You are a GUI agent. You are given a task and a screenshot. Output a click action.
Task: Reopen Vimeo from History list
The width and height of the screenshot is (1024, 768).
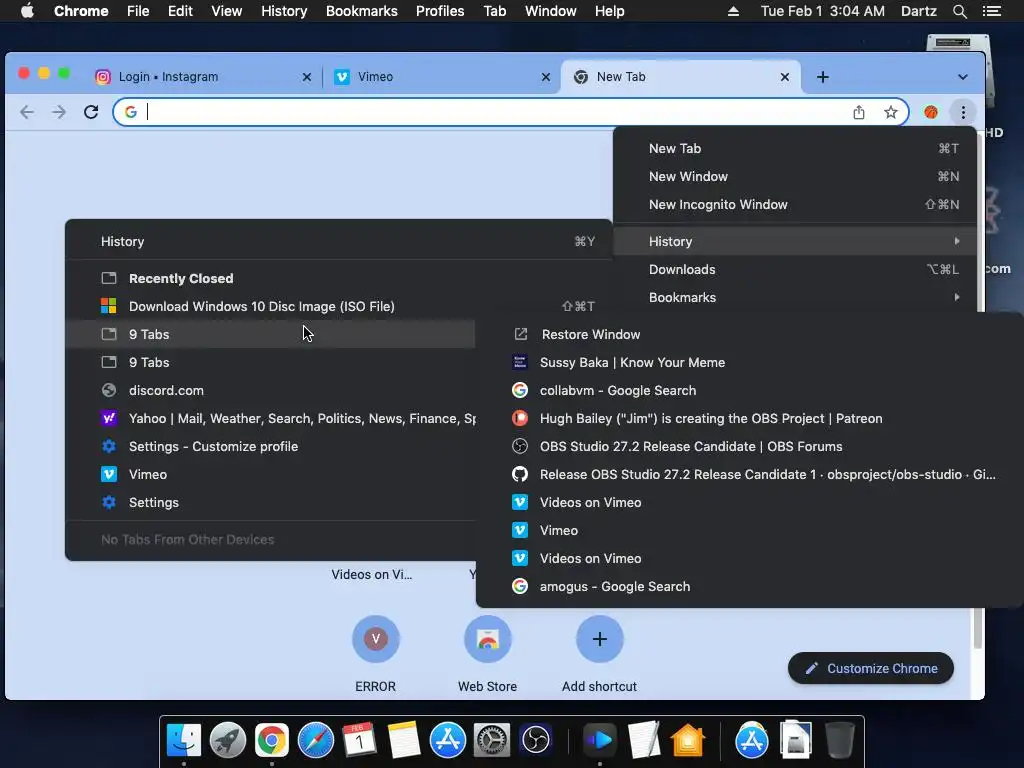270,475
